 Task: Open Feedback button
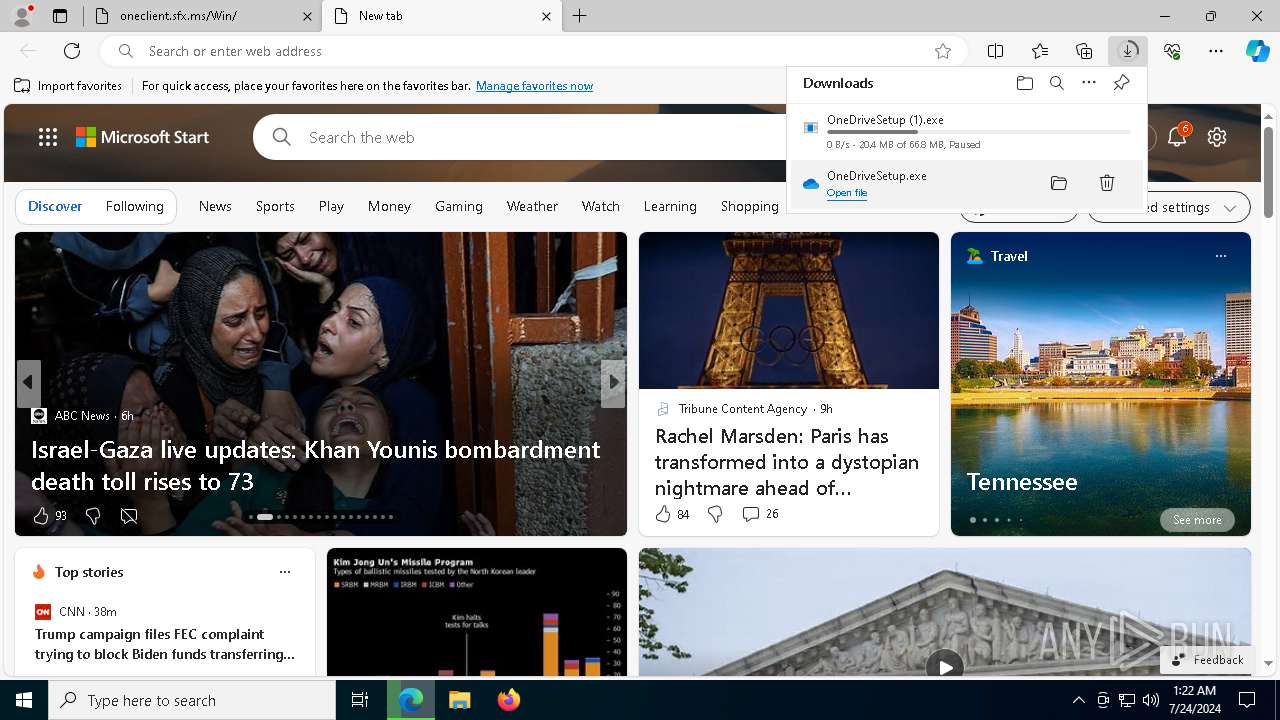pos(1207,660)
